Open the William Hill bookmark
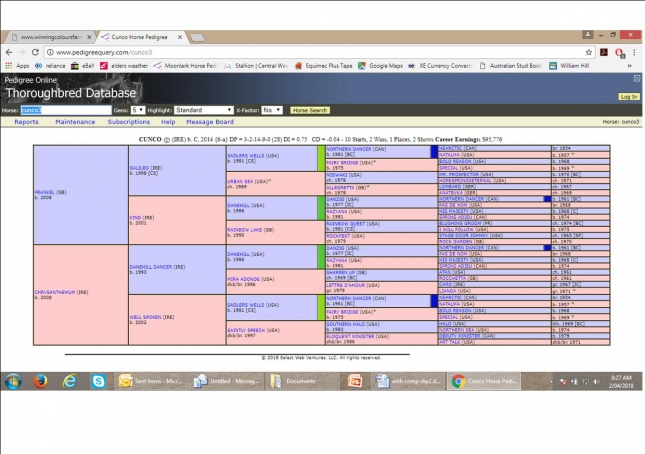 (569, 66)
